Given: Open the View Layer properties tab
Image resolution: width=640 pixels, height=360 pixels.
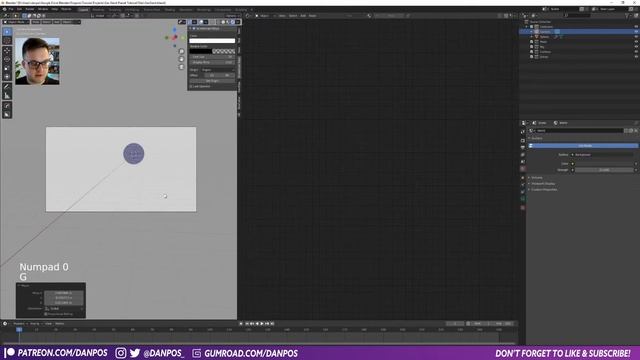Looking at the screenshot, I should (523, 155).
